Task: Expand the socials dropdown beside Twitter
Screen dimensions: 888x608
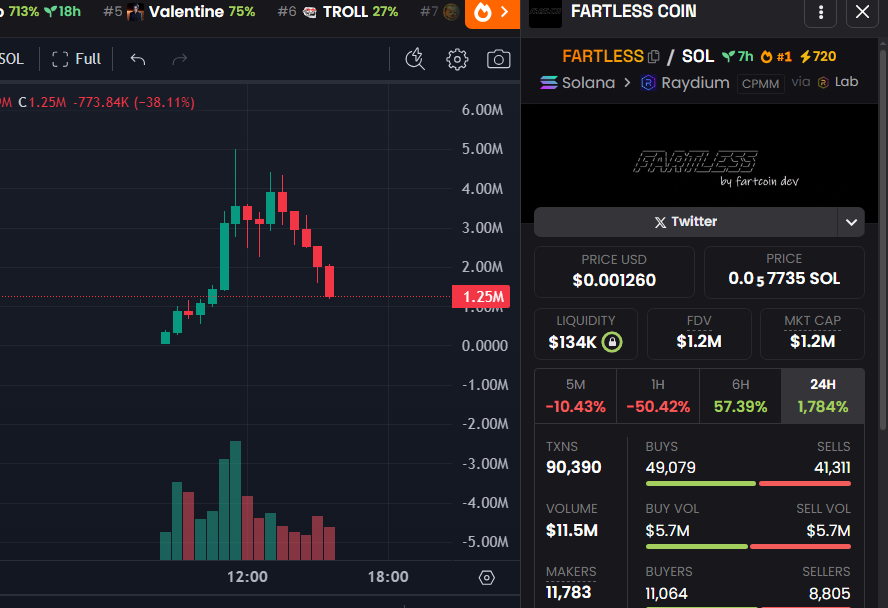Action: (x=851, y=222)
